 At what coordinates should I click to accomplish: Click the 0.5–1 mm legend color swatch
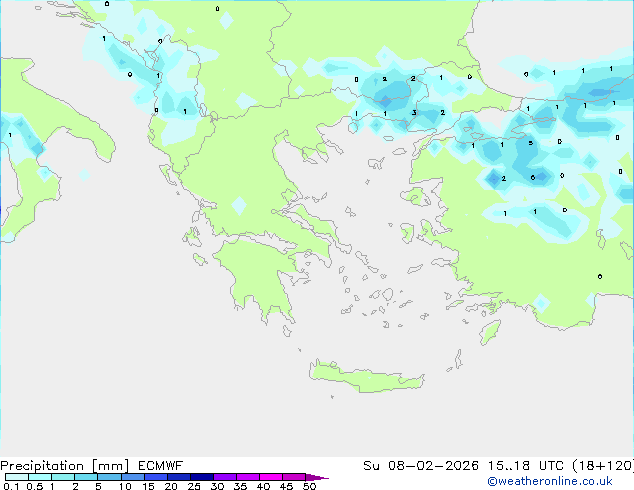pos(40,477)
